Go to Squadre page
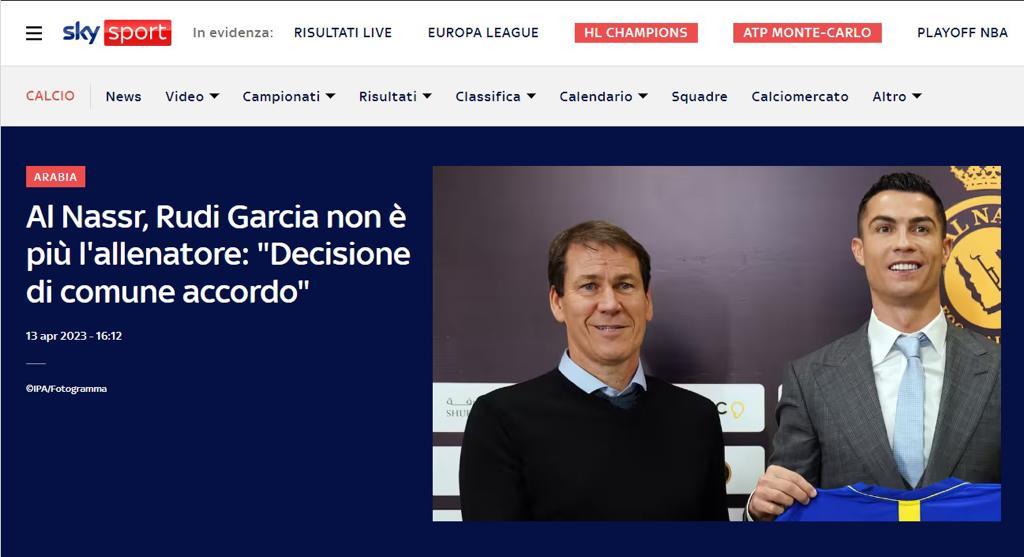Viewport: 1024px width, 557px height. (699, 97)
